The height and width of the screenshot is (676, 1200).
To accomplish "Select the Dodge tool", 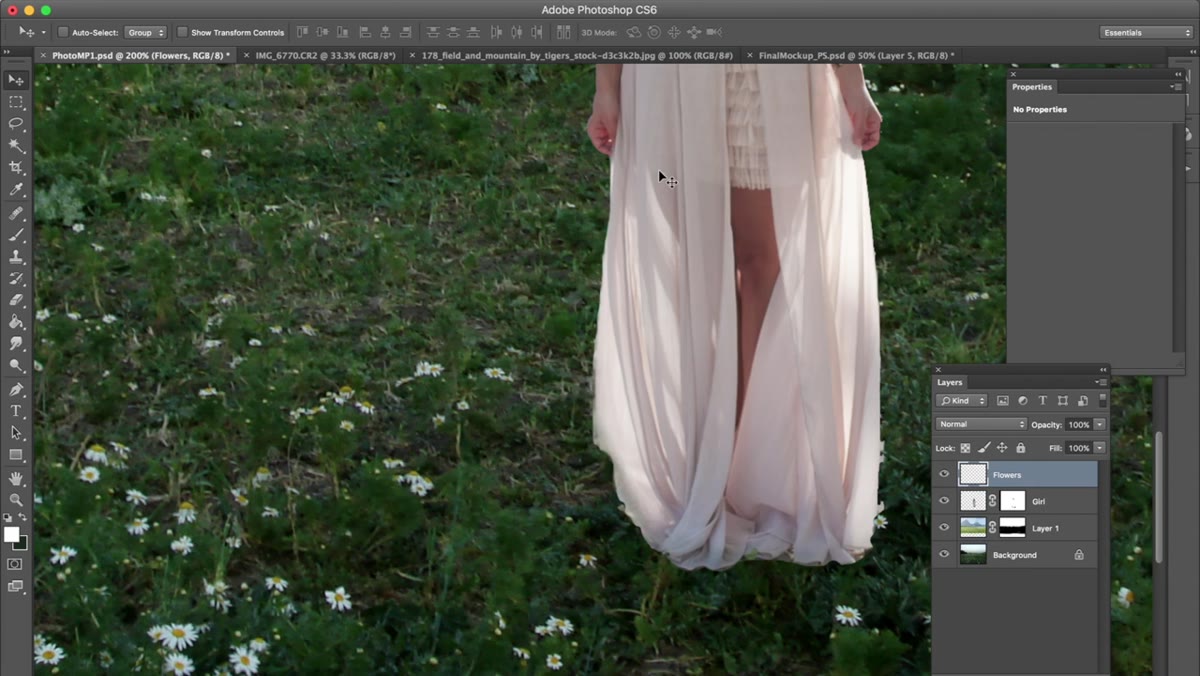I will coord(16,366).
